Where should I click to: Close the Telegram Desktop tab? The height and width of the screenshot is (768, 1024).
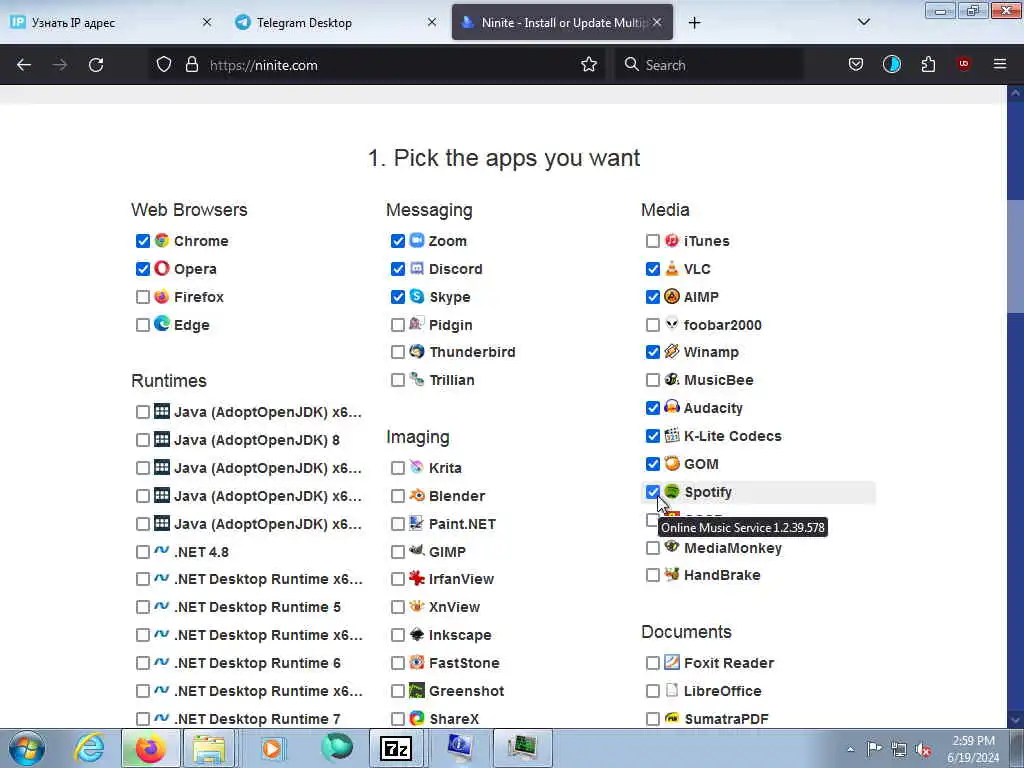tap(432, 22)
